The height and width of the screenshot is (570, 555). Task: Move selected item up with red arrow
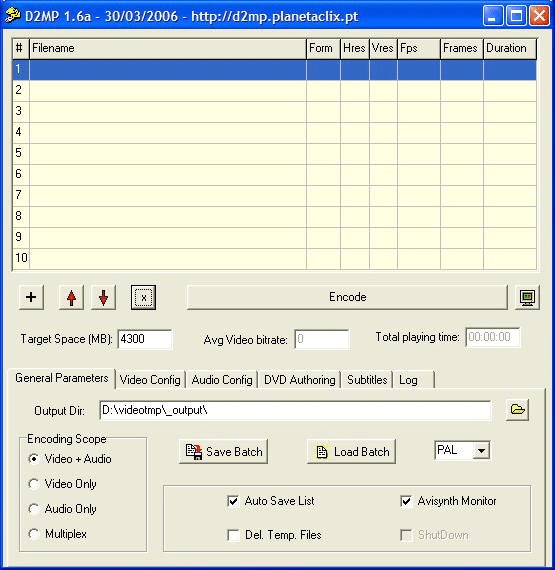point(71,297)
